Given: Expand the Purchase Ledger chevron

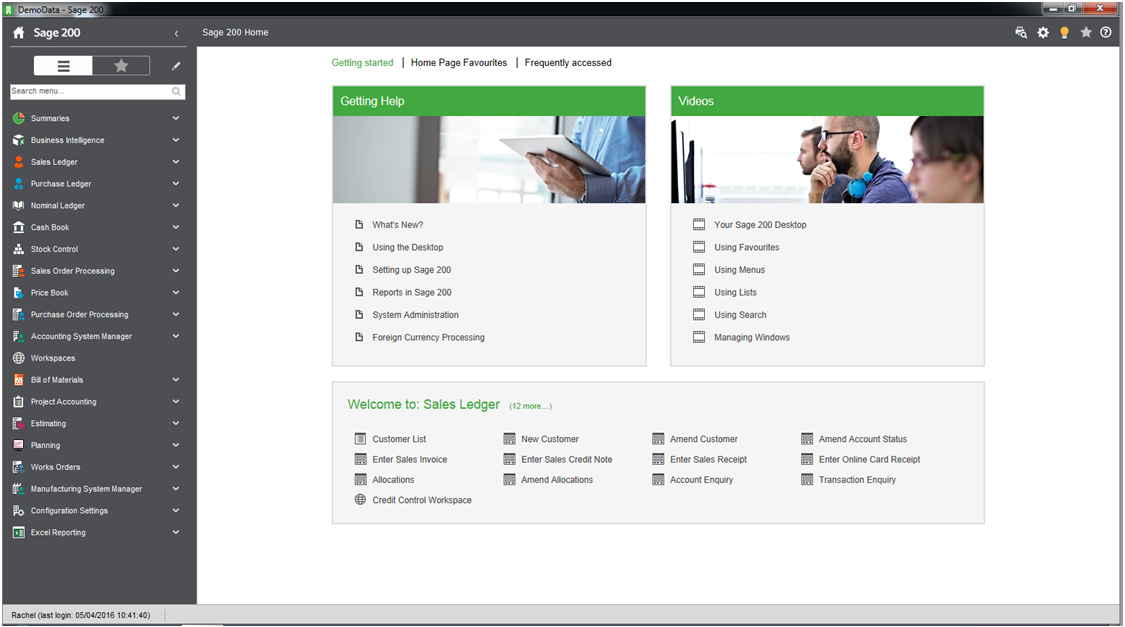Looking at the screenshot, I should (x=176, y=184).
